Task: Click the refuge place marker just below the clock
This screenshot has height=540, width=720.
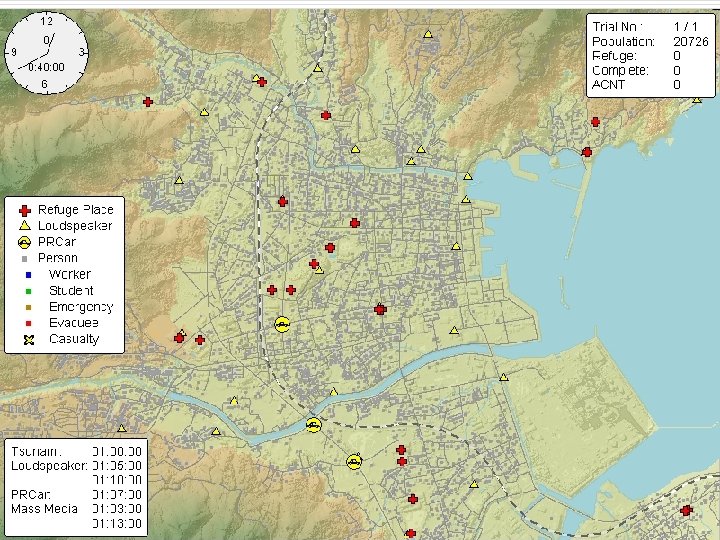Action: 148,101
